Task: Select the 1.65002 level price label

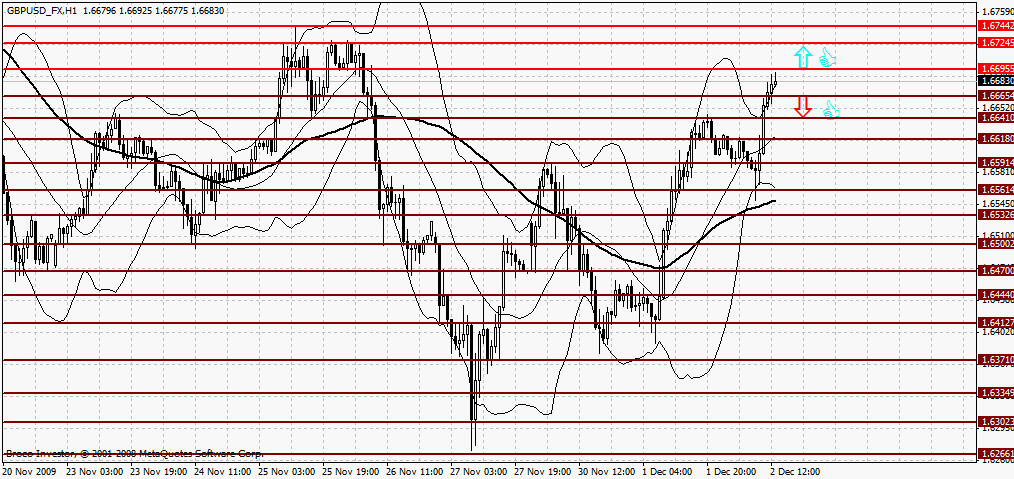Action: (997, 244)
